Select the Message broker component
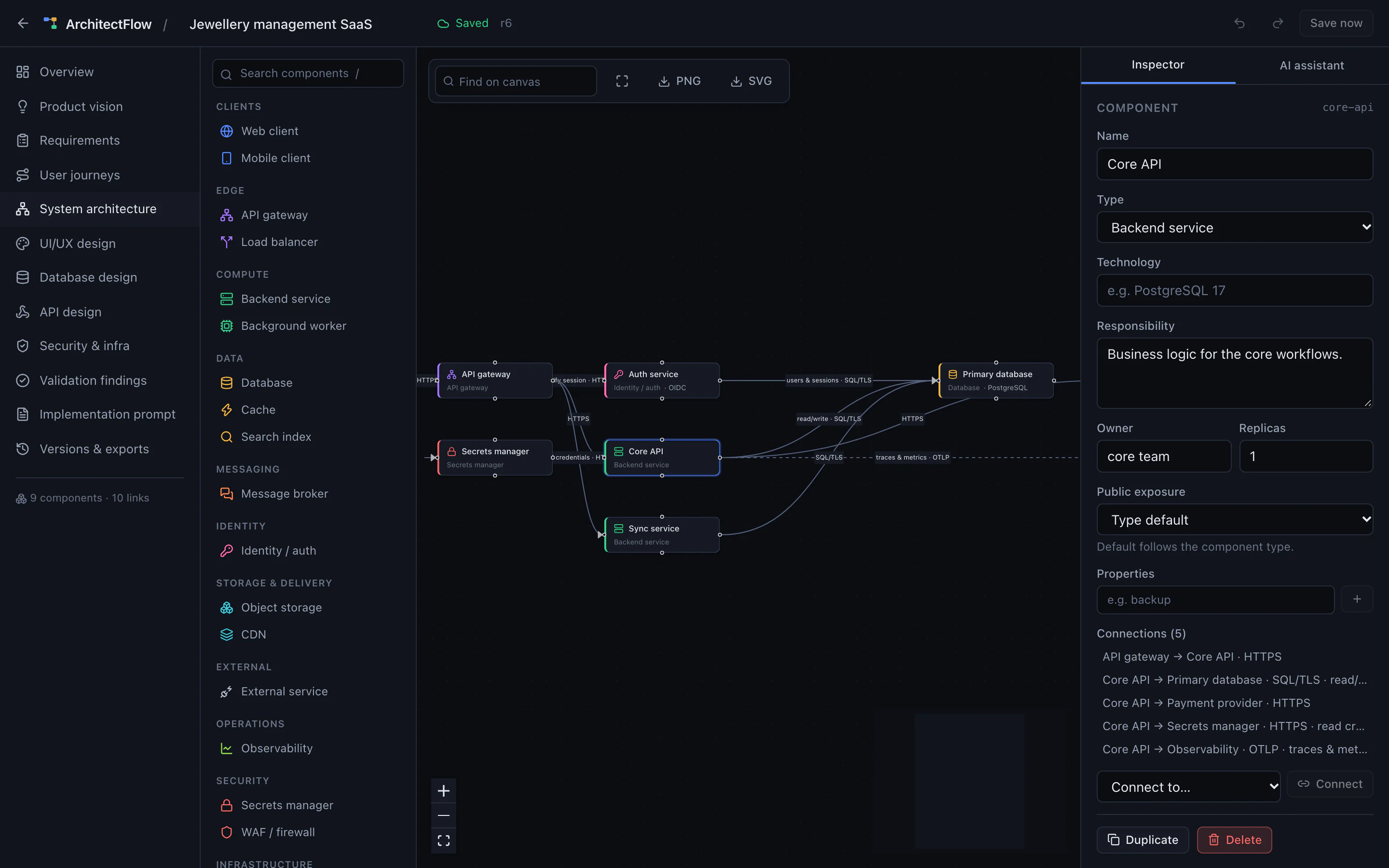1389x868 pixels. click(309, 494)
